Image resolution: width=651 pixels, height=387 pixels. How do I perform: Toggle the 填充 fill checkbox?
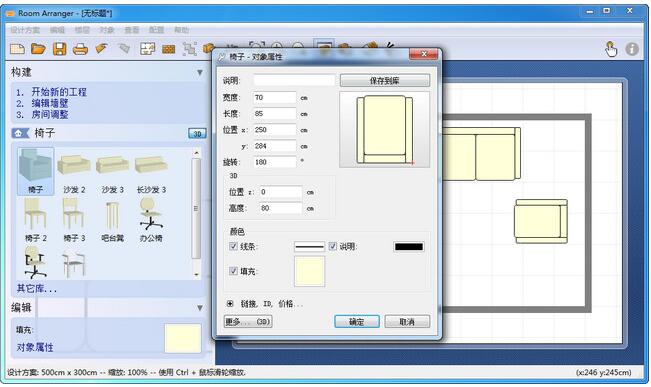click(233, 271)
